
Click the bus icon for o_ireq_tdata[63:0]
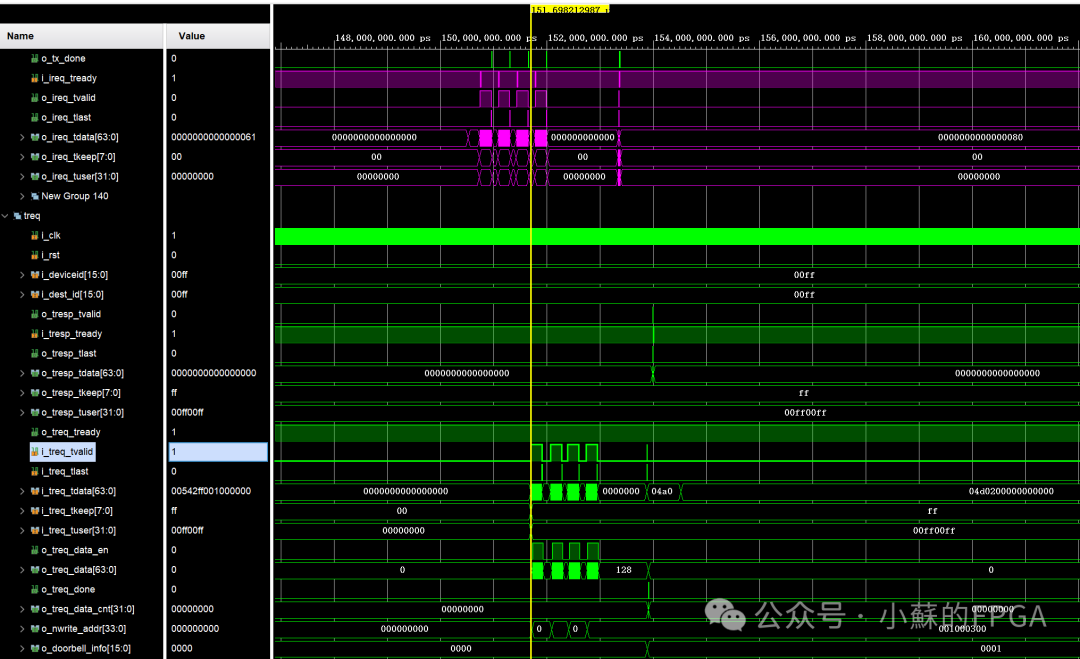(x=33, y=137)
